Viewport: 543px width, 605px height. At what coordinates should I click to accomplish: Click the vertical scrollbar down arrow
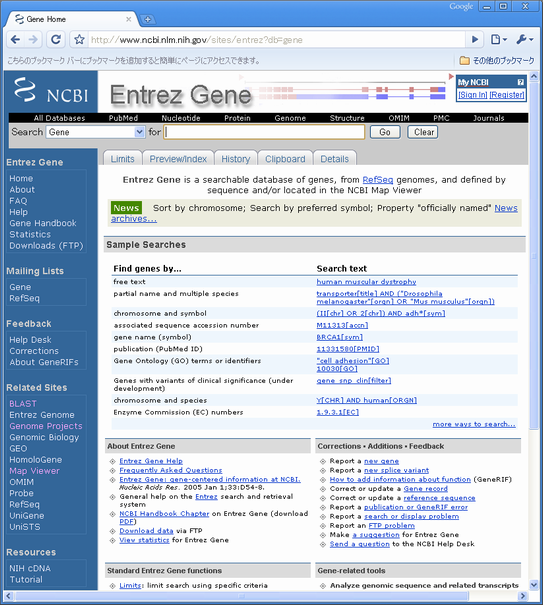pos(534,585)
